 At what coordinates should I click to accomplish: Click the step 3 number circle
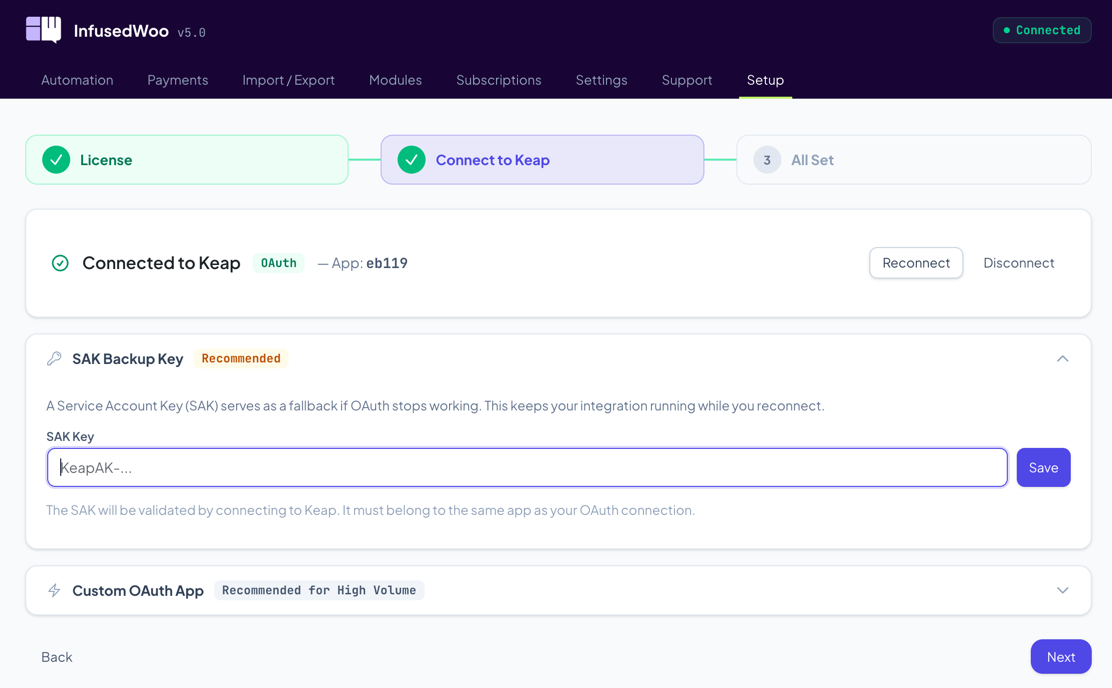click(x=767, y=160)
